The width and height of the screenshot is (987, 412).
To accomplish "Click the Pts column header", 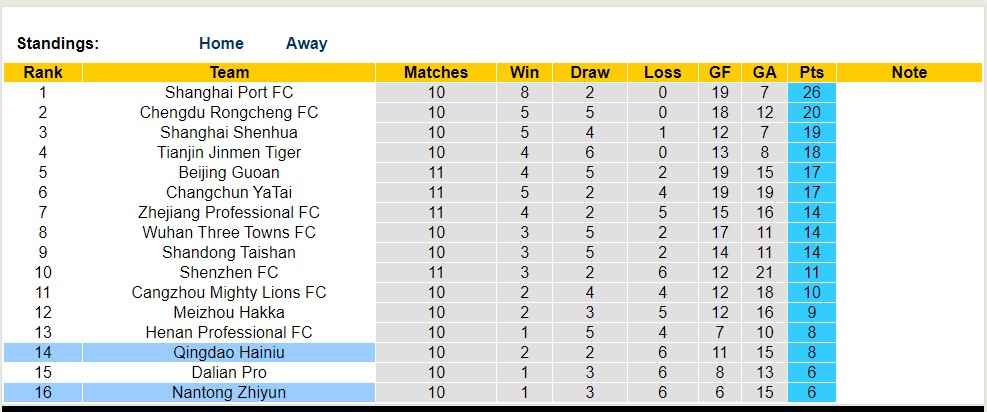I will coord(811,72).
